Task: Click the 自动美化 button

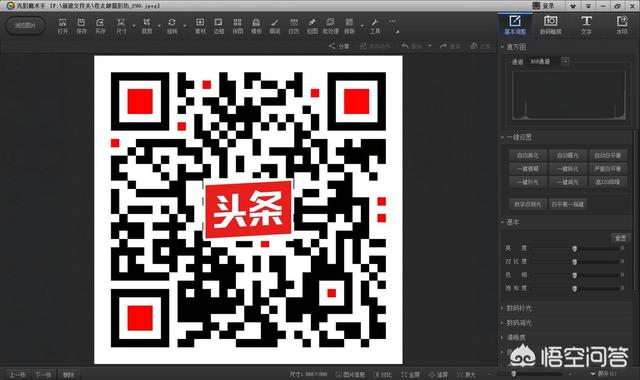Action: 528,156
